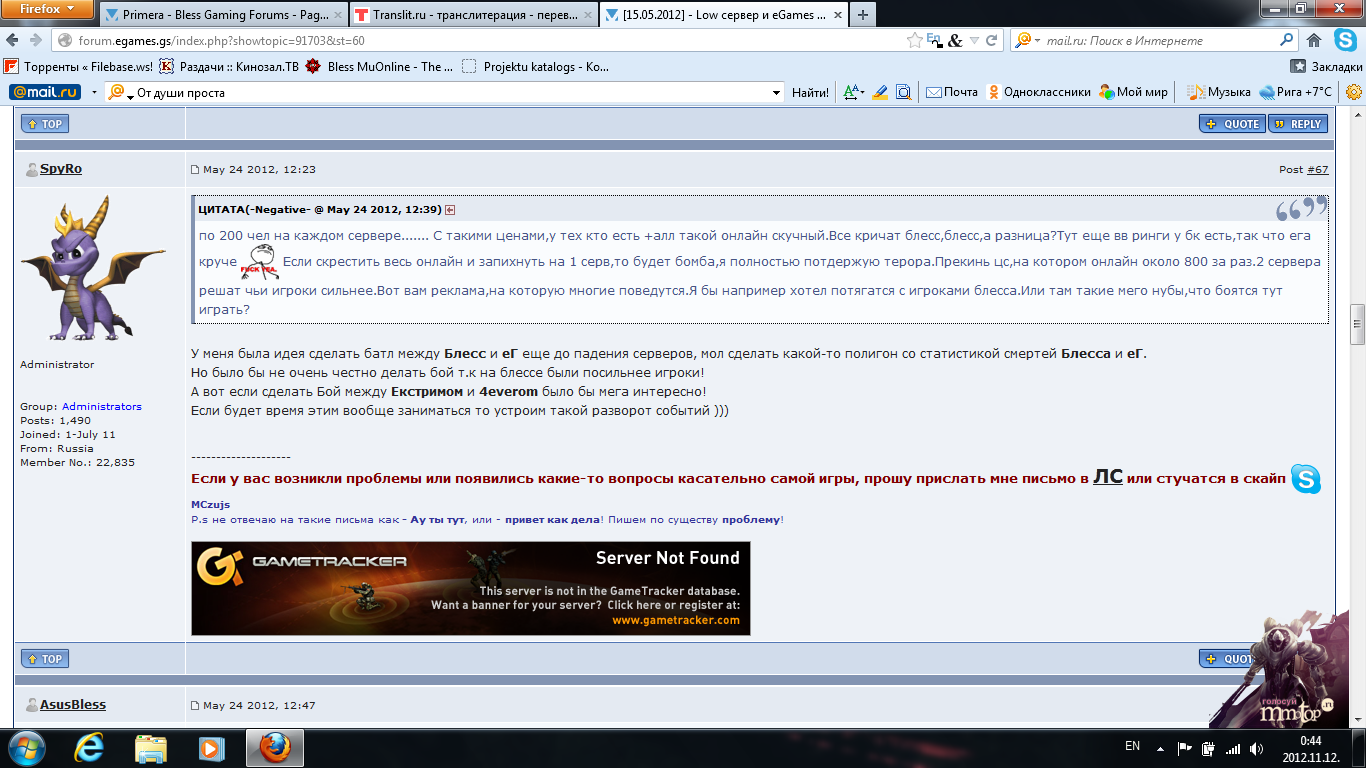The width and height of the screenshot is (1366, 768).
Task: Click the Mail.ru logo in the toolbar
Action: pyautogui.click(x=45, y=92)
